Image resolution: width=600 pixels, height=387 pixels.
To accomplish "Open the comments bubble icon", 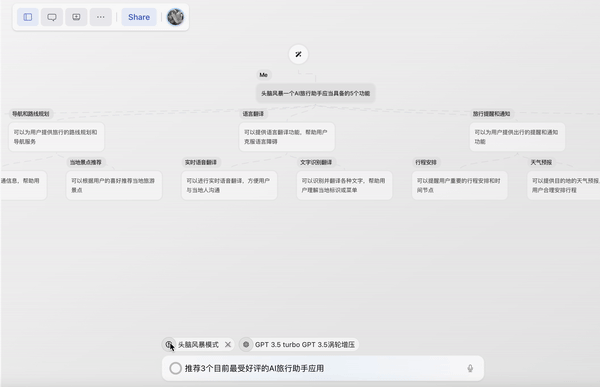I will [52, 17].
